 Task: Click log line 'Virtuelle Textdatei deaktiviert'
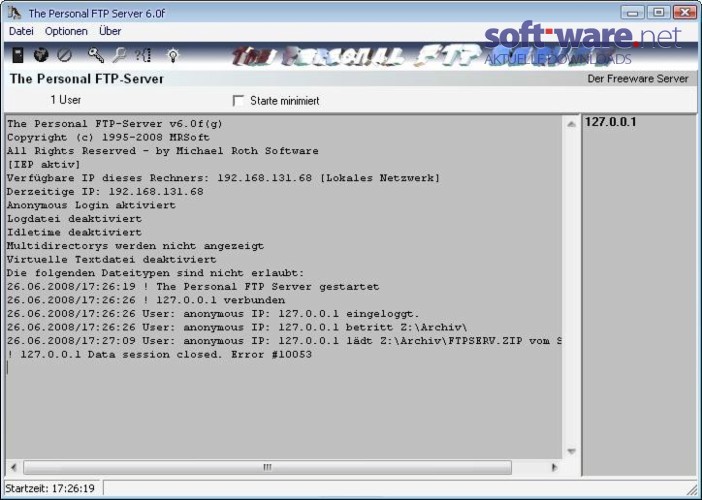(x=111, y=260)
